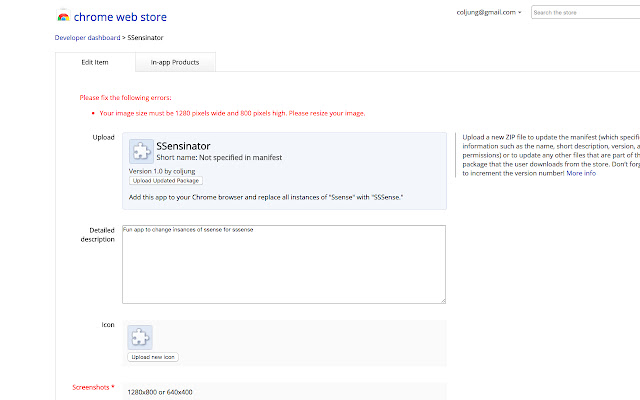This screenshot has height=400, width=640.
Task: Click the '1280x800 or 640x400' screenshots text
Action: pyautogui.click(x=160, y=392)
